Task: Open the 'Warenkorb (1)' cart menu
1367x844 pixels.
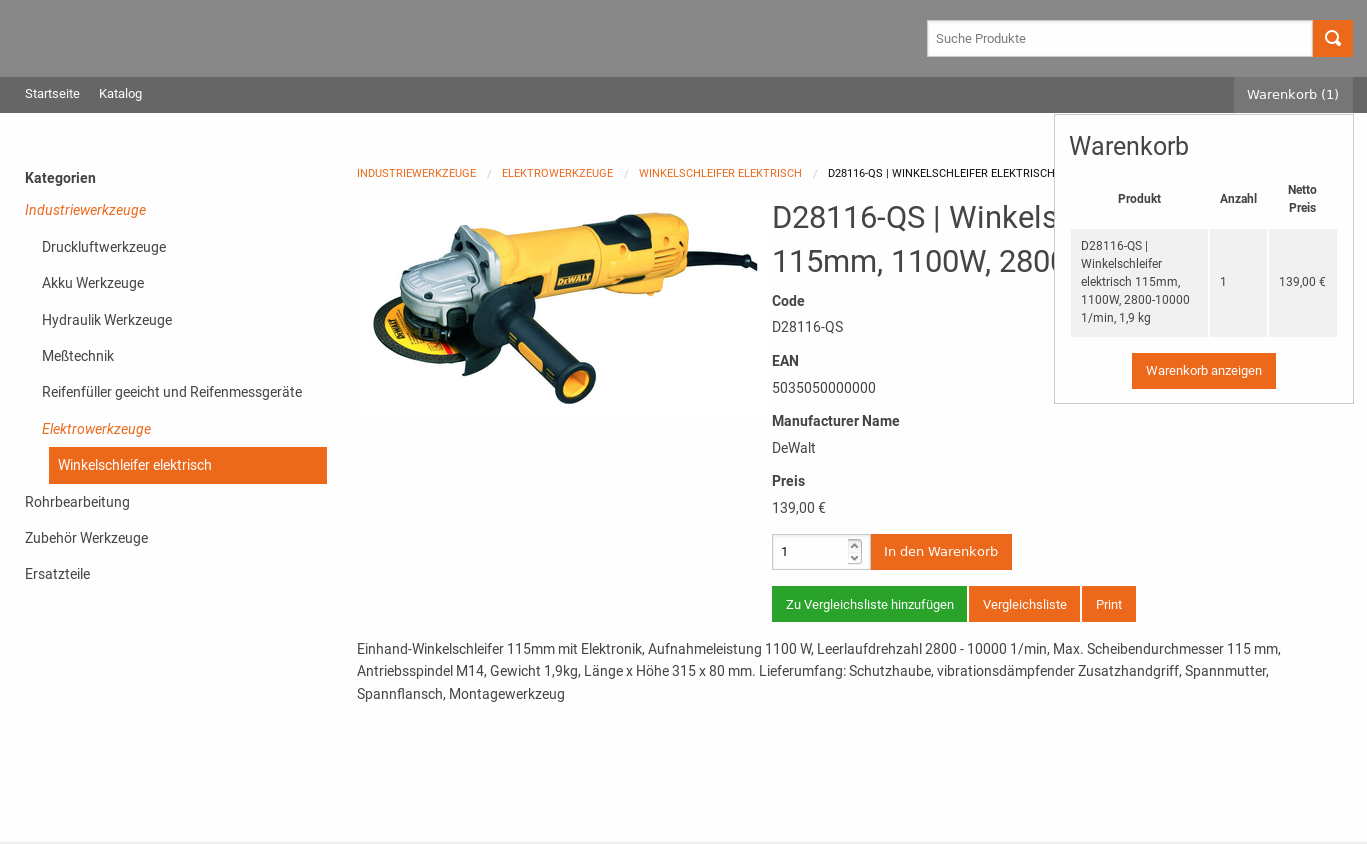Action: 1292,94
